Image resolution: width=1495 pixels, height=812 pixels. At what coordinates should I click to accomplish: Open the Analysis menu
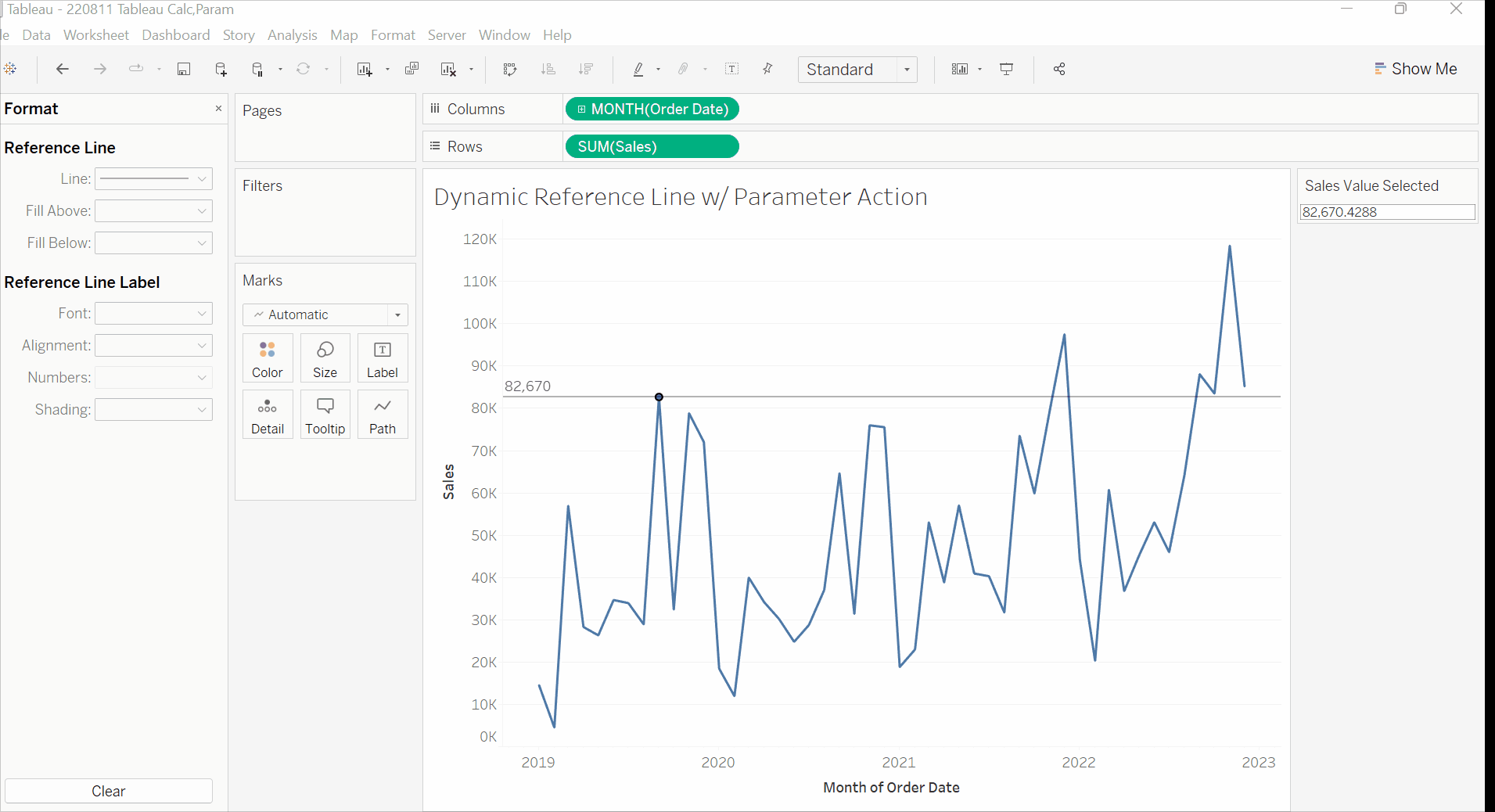(292, 35)
